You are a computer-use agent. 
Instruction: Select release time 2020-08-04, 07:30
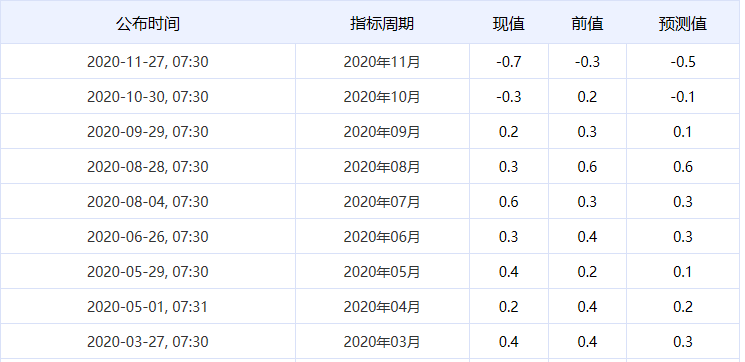coord(148,202)
